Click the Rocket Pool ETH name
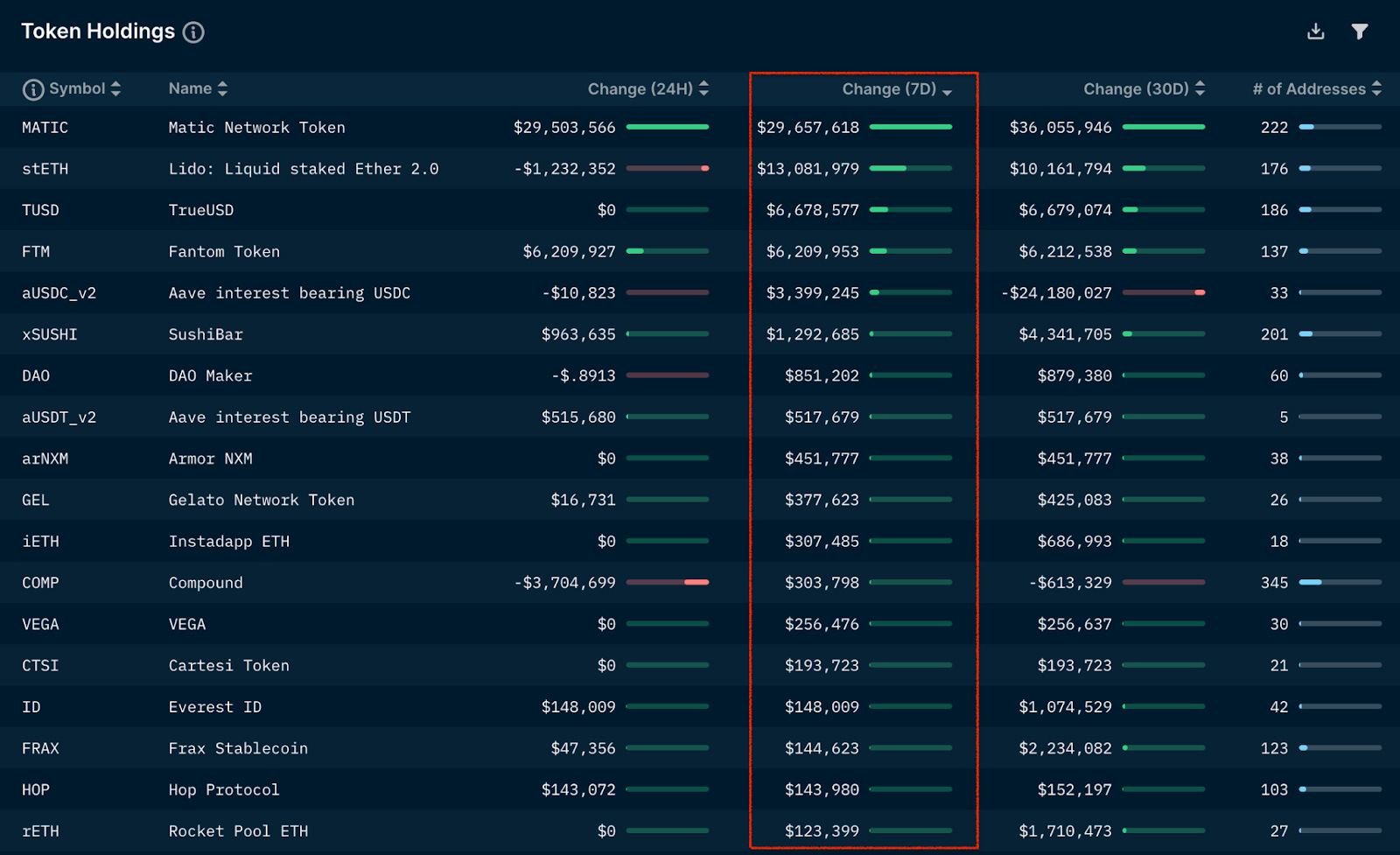The height and width of the screenshot is (855, 1400). click(x=238, y=831)
